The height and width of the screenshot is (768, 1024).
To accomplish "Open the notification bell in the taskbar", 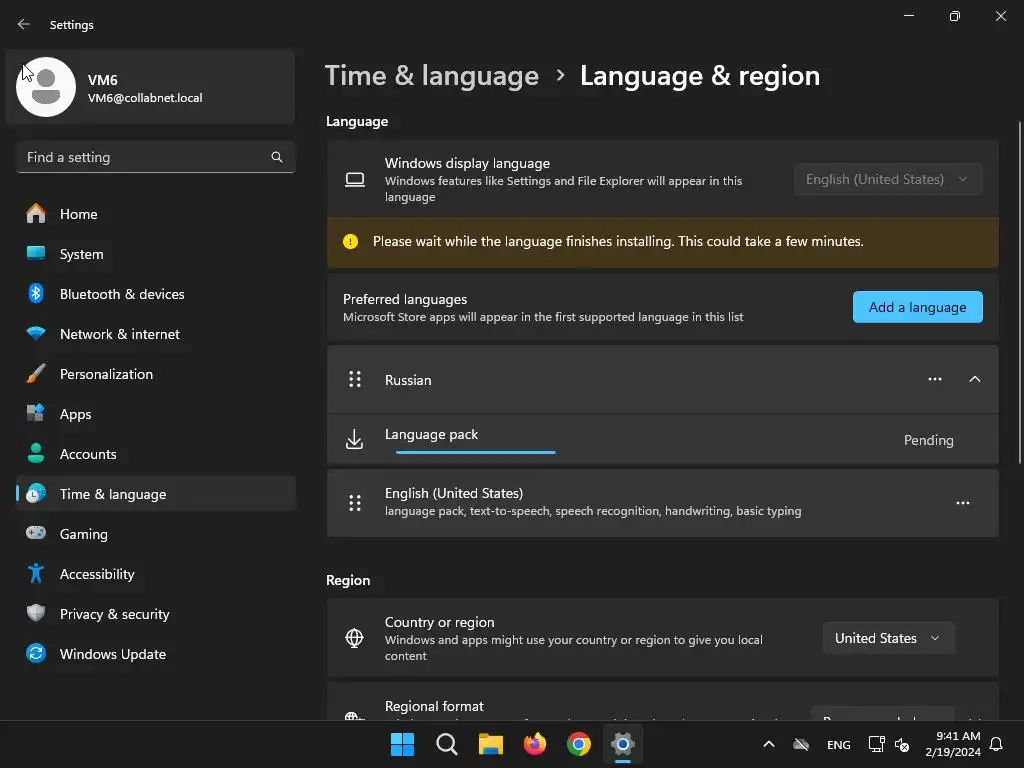I will tap(997, 744).
